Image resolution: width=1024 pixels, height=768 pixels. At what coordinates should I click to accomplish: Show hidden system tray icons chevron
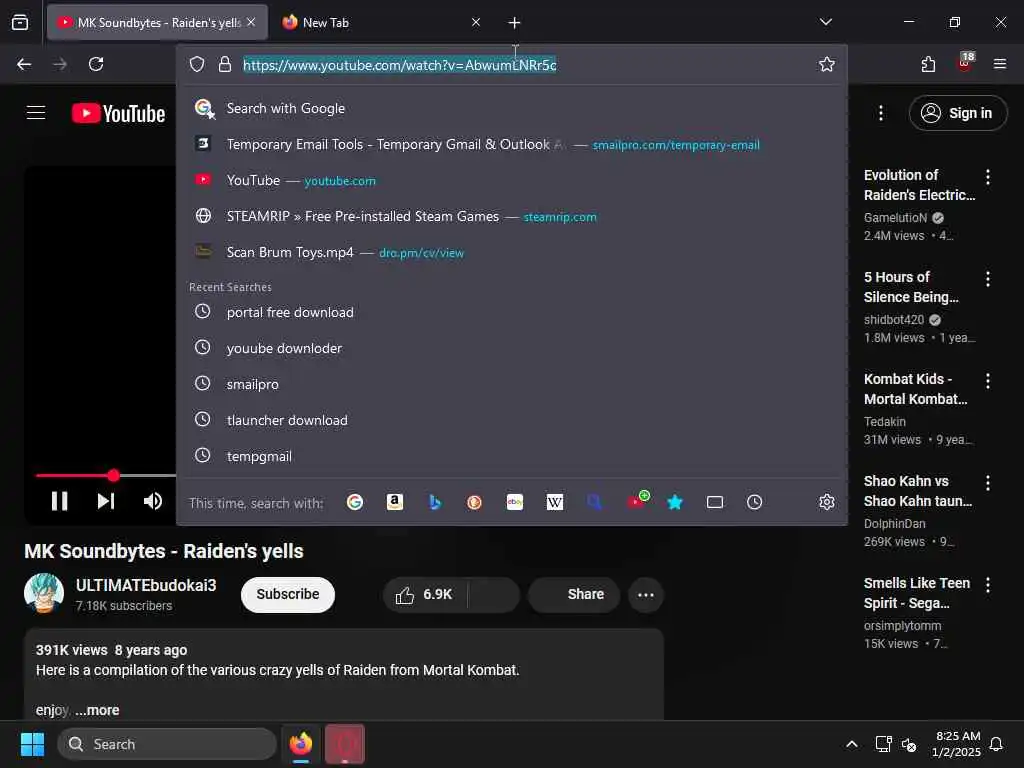click(x=852, y=744)
